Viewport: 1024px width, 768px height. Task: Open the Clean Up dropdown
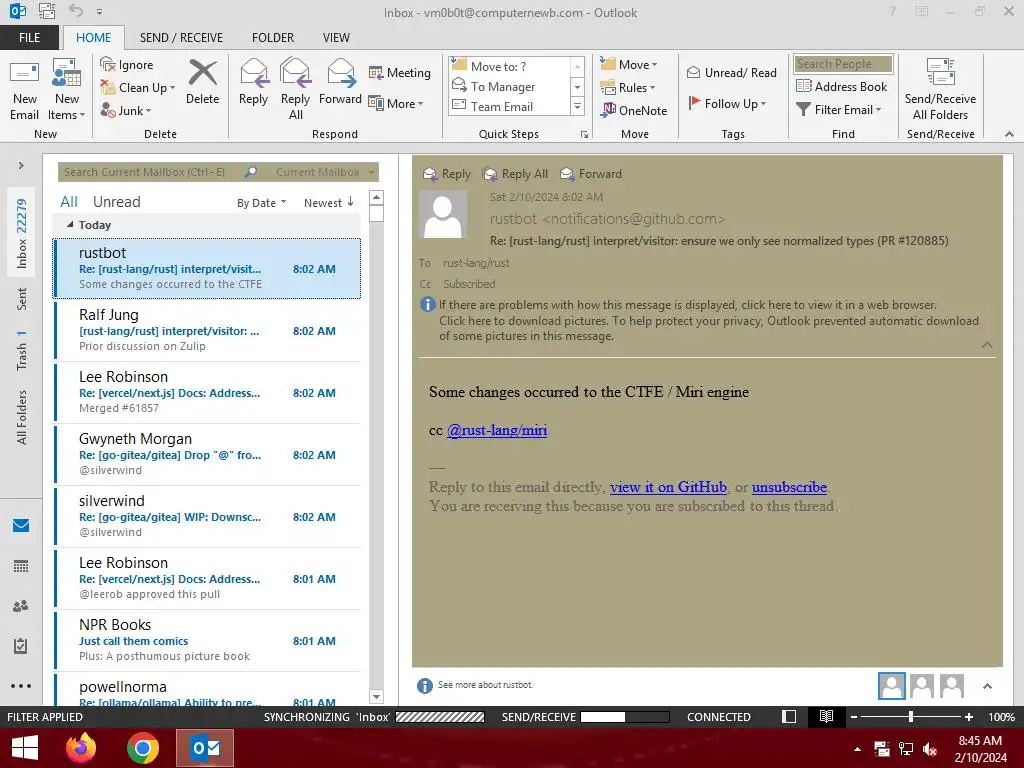[138, 88]
